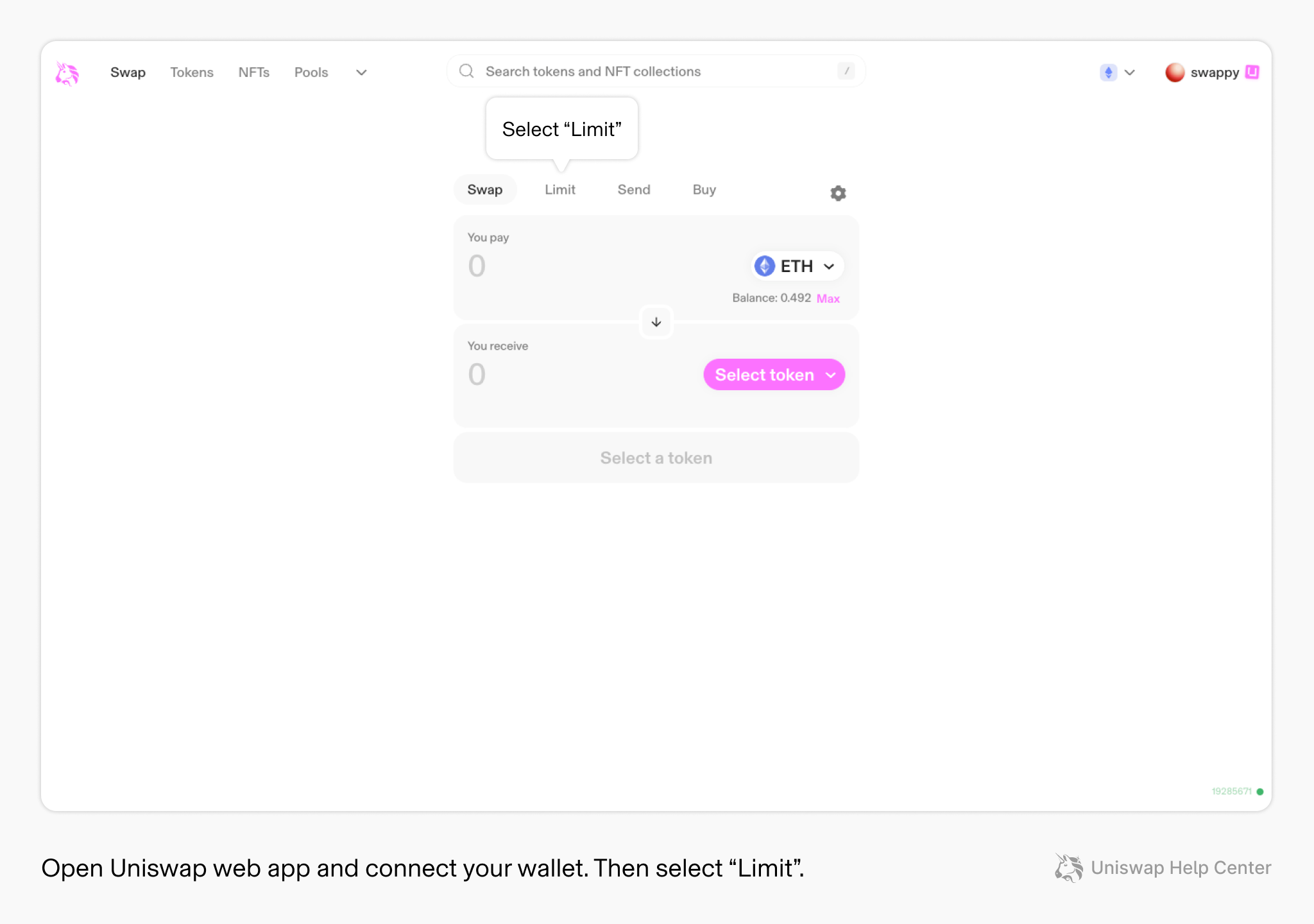This screenshot has width=1314, height=924.
Task: Open Tokens in top navigation
Action: point(192,73)
